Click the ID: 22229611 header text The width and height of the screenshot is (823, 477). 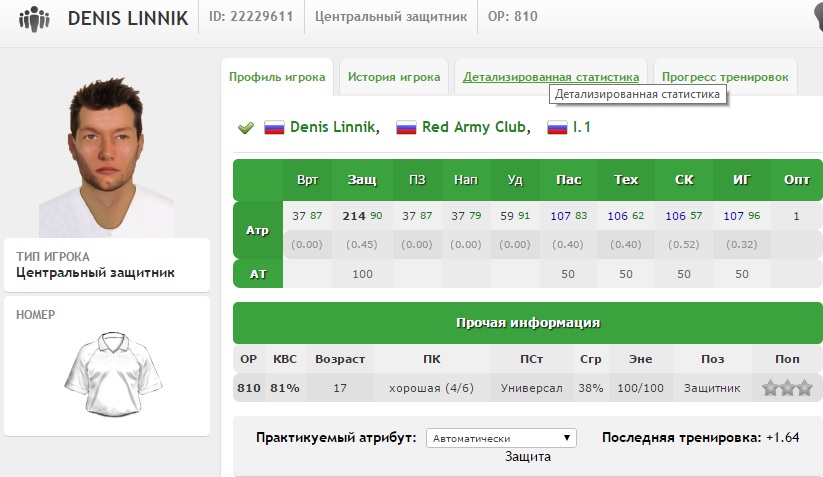click(251, 17)
